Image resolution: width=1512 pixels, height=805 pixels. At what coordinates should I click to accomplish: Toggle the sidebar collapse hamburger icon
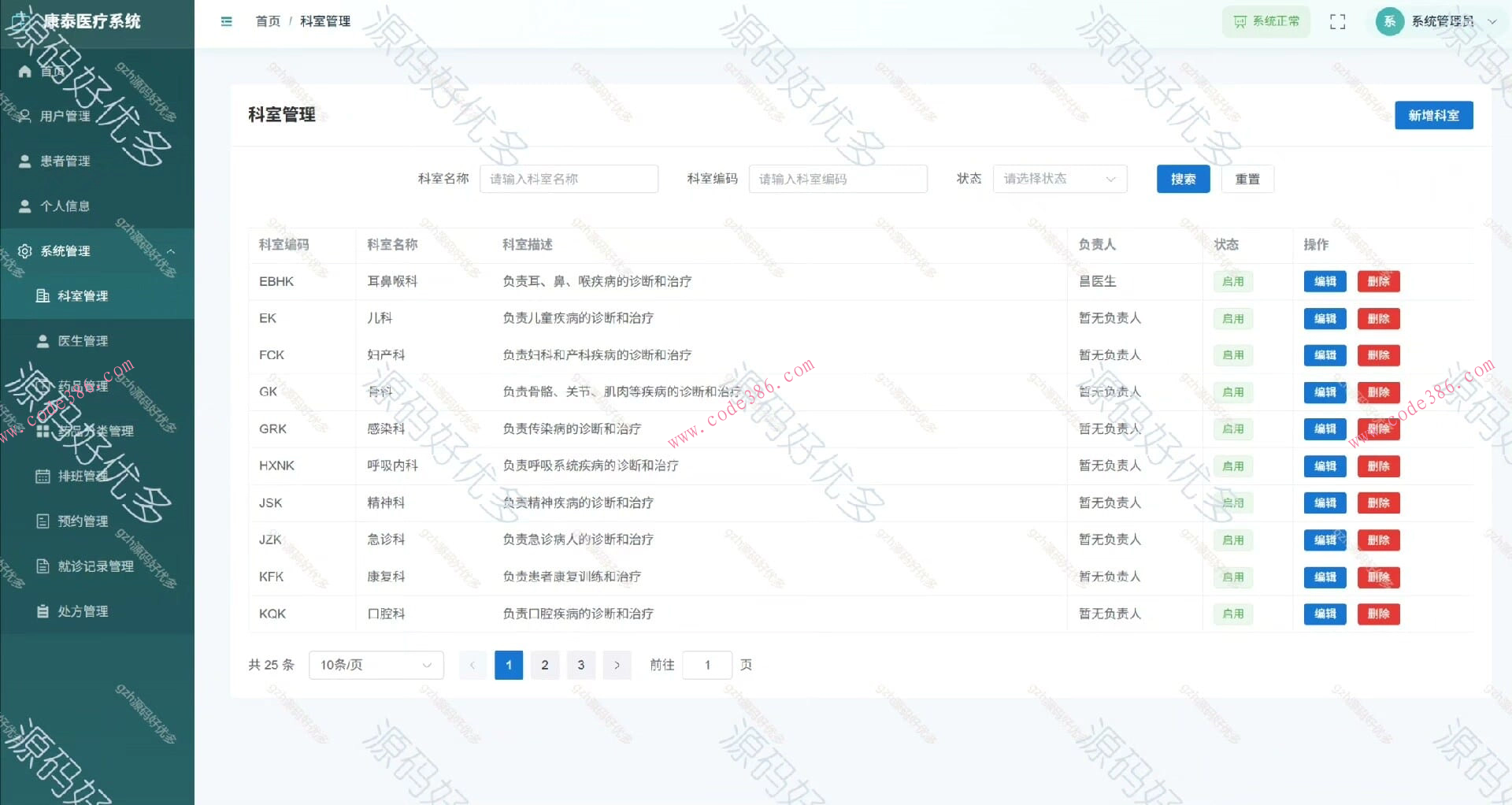point(227,21)
